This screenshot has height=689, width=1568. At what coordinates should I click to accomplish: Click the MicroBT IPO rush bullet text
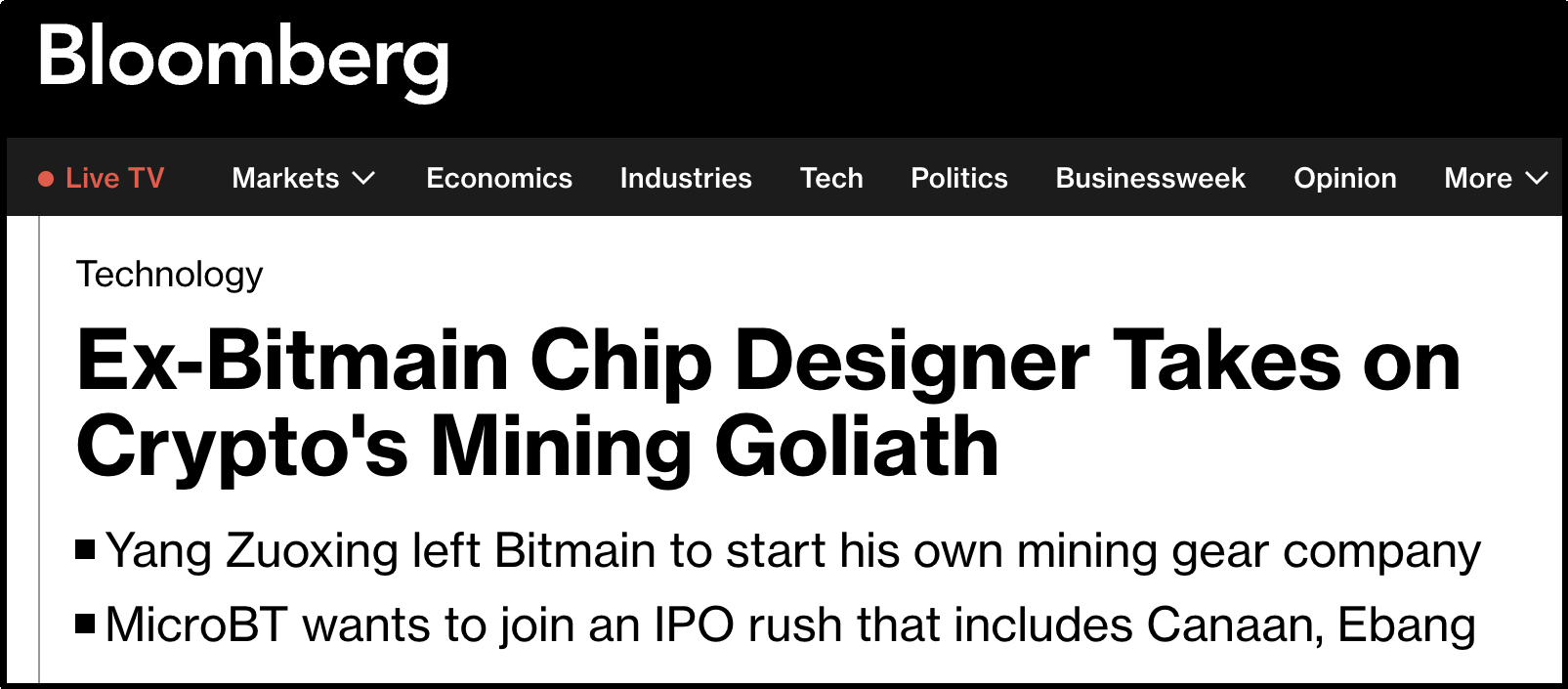(790, 625)
